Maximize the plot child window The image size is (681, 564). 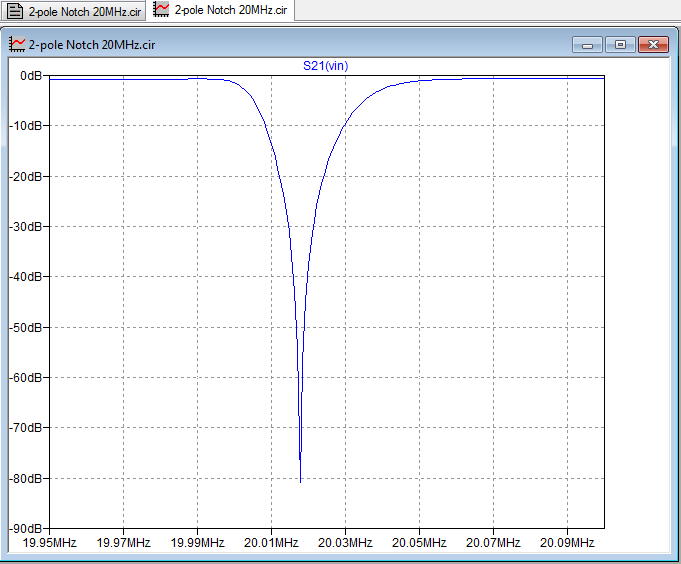pyautogui.click(x=620, y=45)
